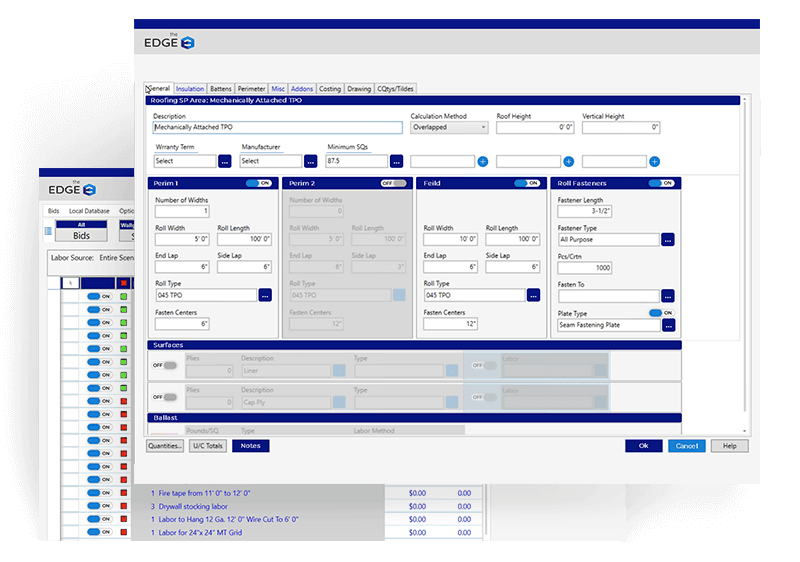Click dialog vertical scrollbar
Screen dimensions: 800x562
click(x=744, y=265)
